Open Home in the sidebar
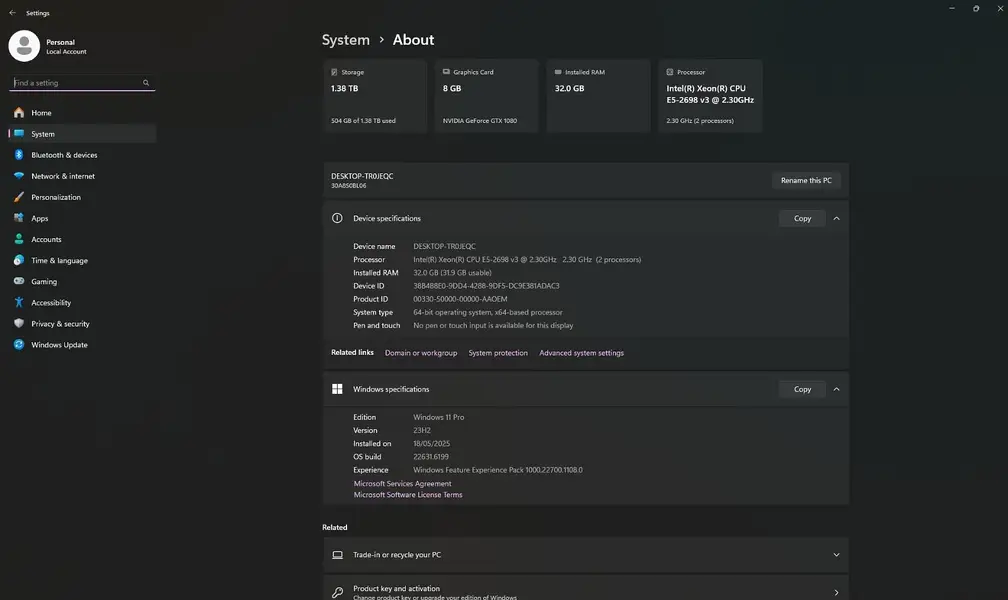 pyautogui.click(x=82, y=113)
